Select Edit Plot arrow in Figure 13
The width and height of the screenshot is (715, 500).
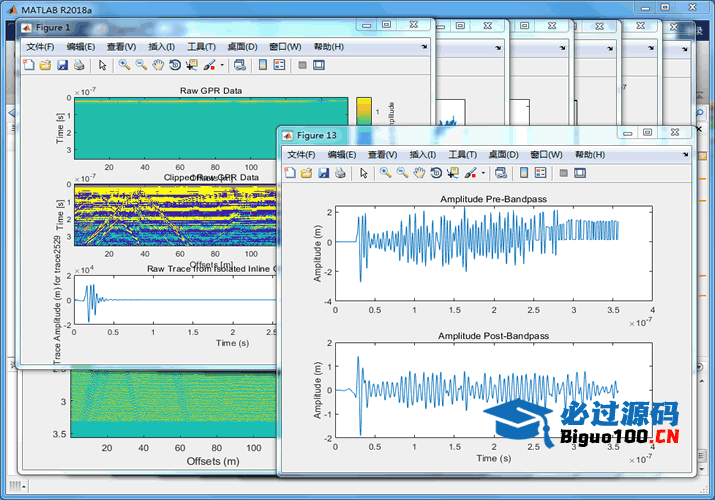tap(363, 173)
